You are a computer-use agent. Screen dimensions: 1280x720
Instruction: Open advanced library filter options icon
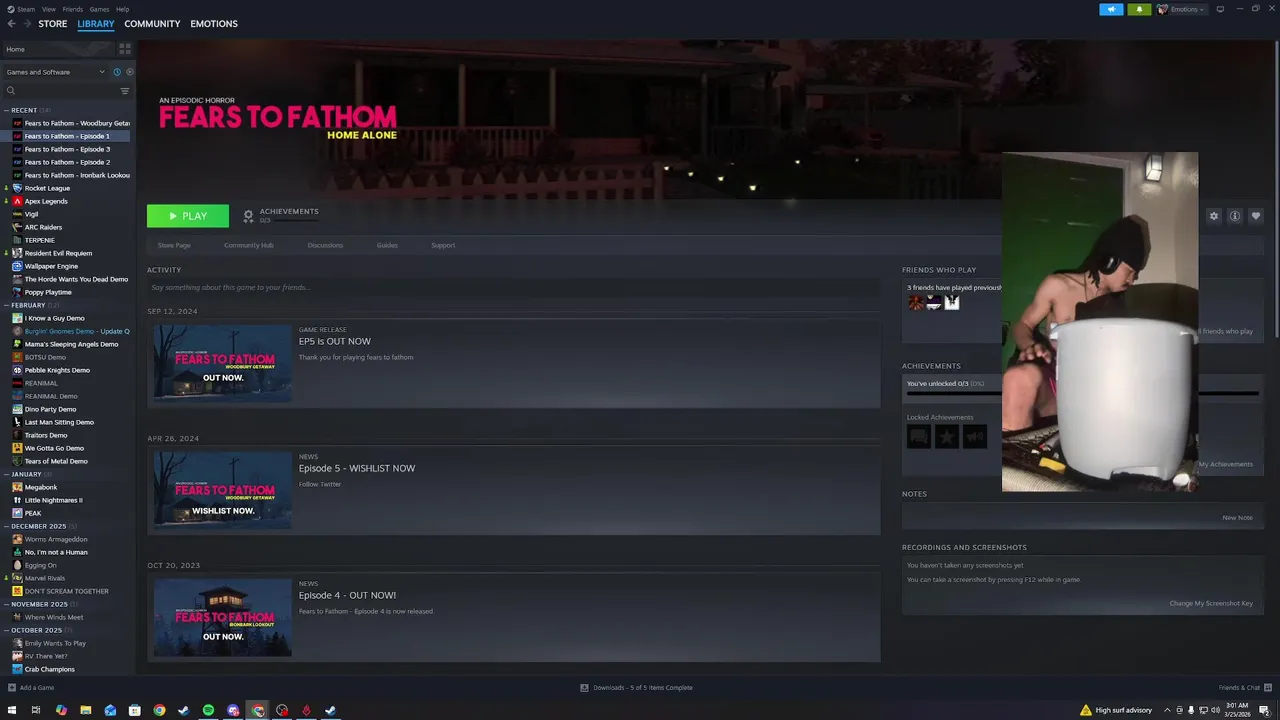(x=125, y=91)
